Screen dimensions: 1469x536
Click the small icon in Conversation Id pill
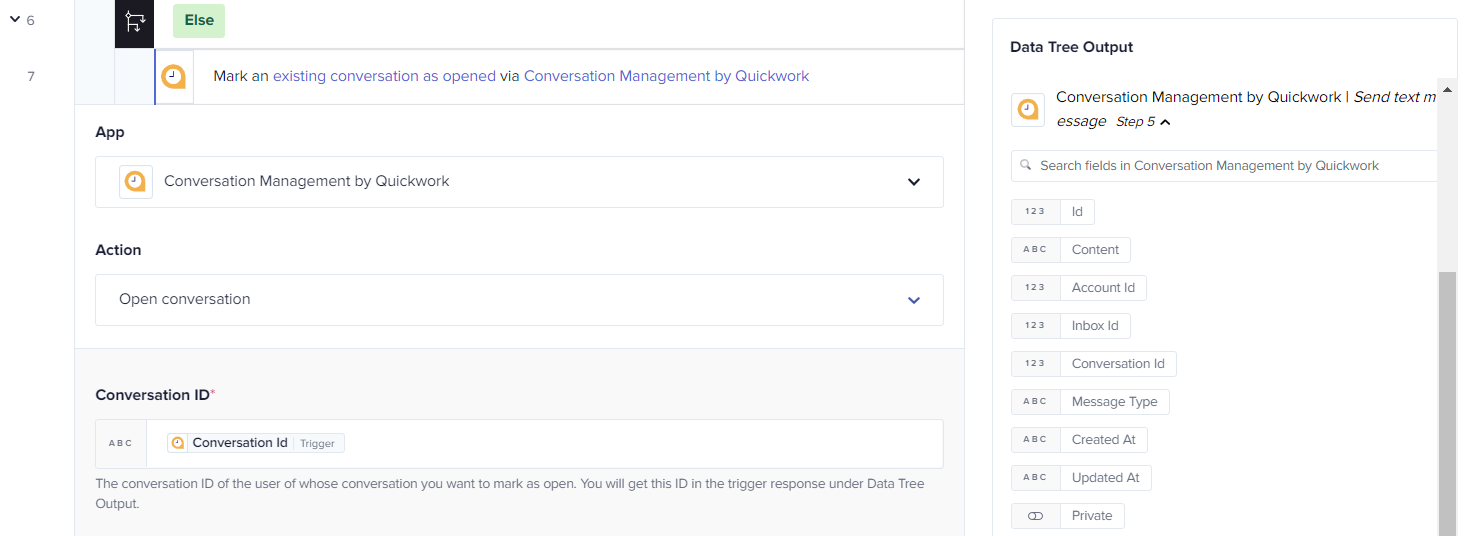[178, 443]
